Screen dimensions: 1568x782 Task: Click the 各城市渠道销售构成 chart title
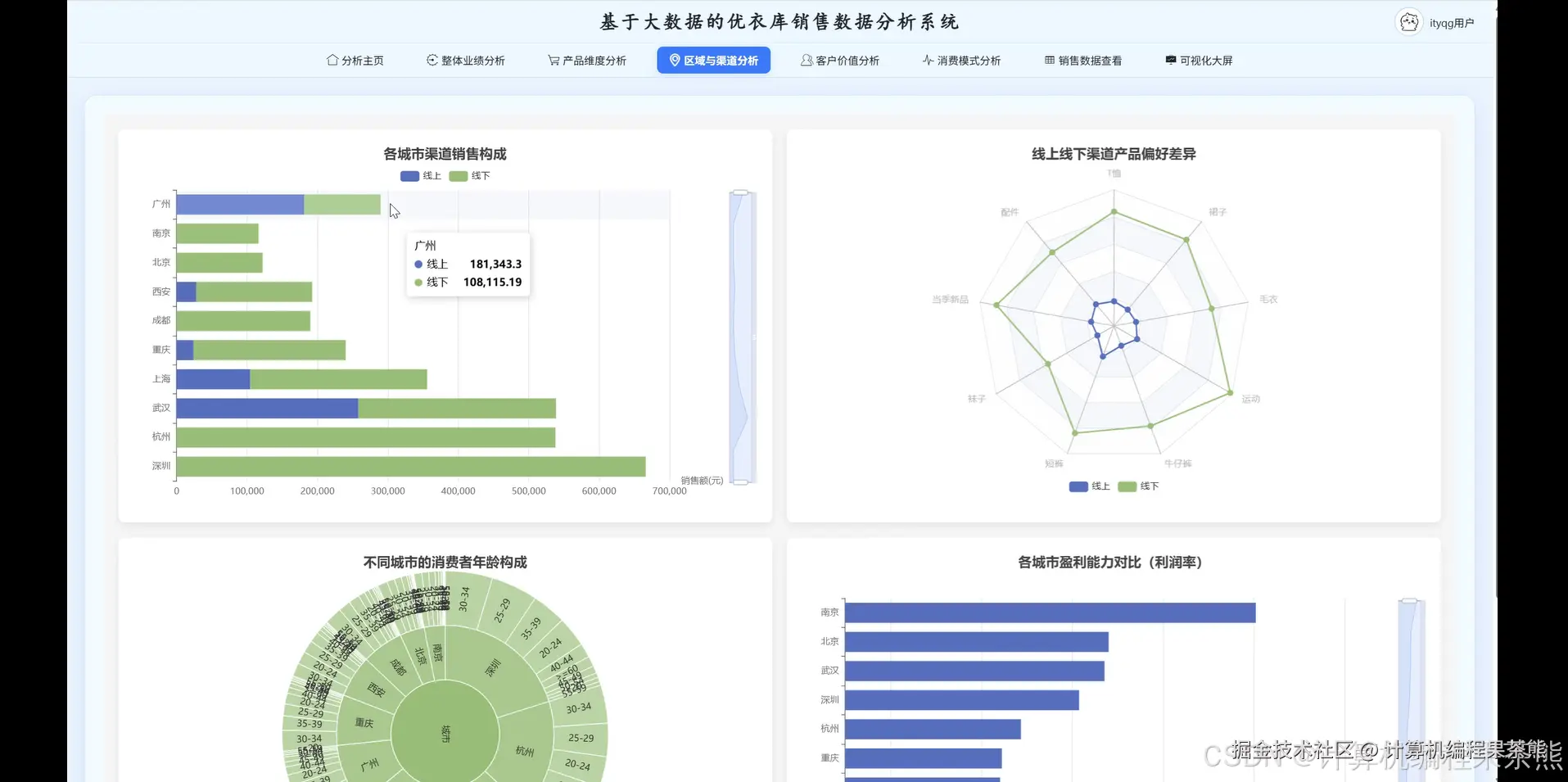tap(445, 154)
